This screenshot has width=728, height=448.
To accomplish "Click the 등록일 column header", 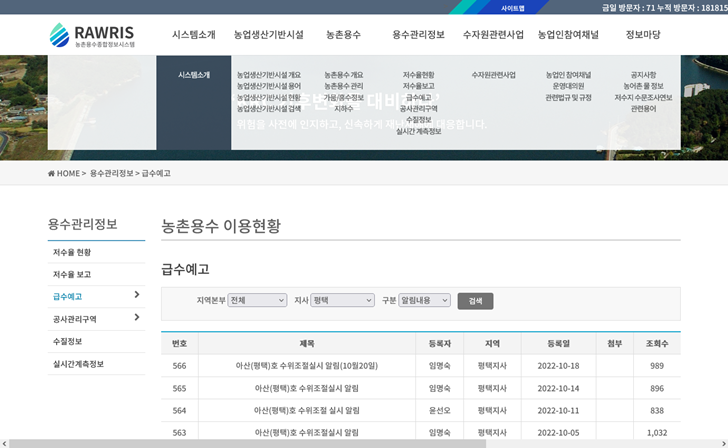I will click(559, 344).
